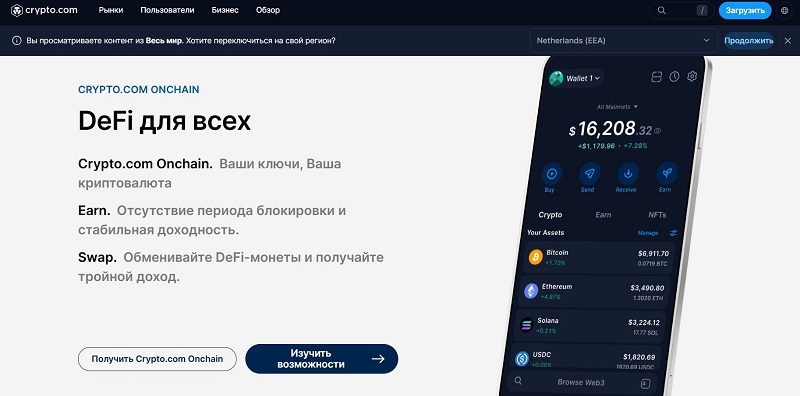Tap the search icon in Browse Web3 bar
Screen dimensions: 800x396
click(x=518, y=381)
